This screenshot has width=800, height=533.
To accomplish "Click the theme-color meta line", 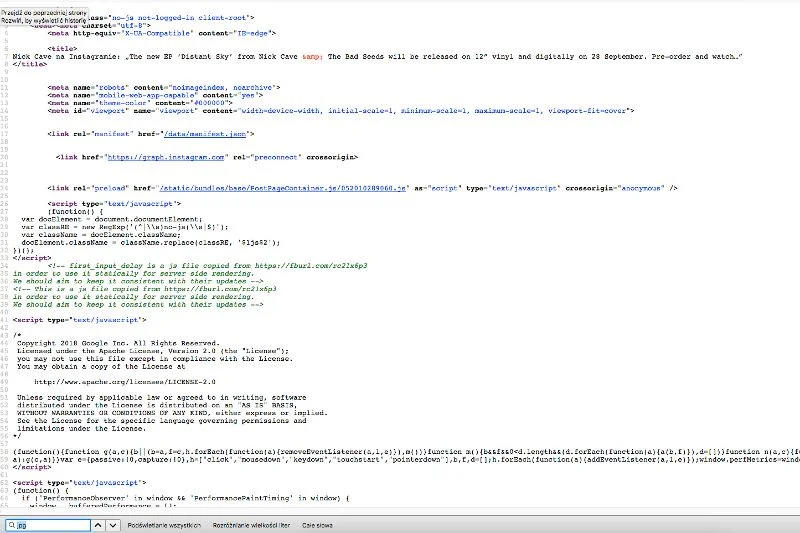I will click(140, 103).
